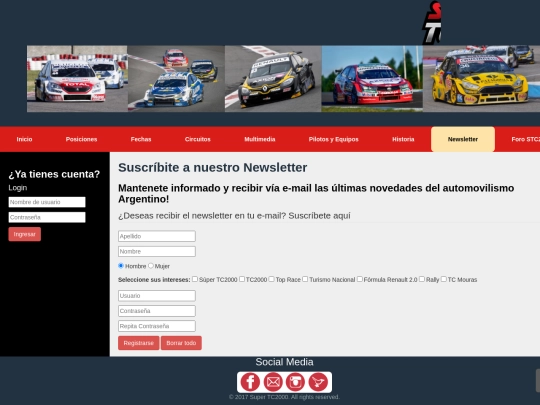
Task: Click the yellow race car photo
Action: click(481, 79)
